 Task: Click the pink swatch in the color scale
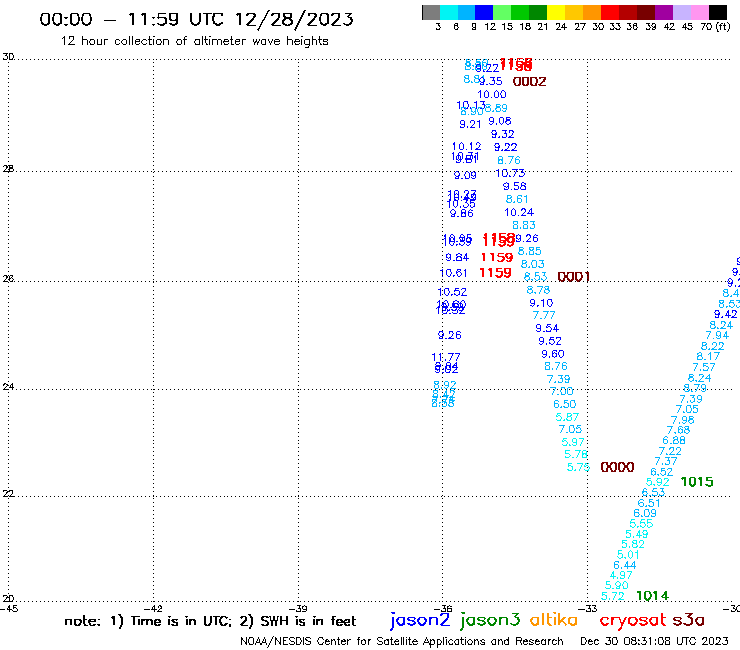pos(699,12)
